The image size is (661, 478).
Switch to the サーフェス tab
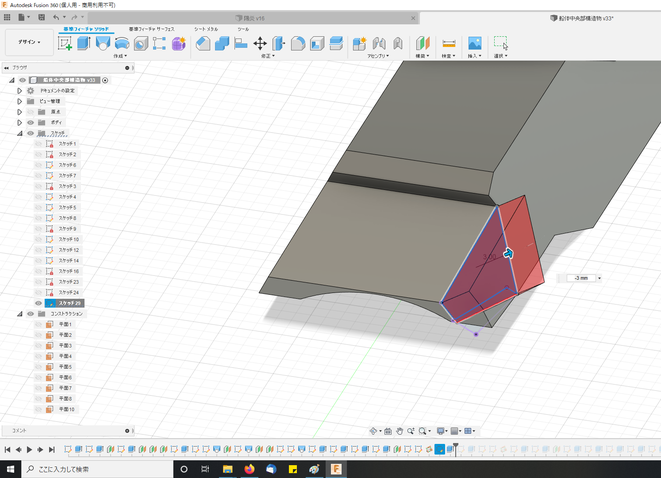point(151,29)
